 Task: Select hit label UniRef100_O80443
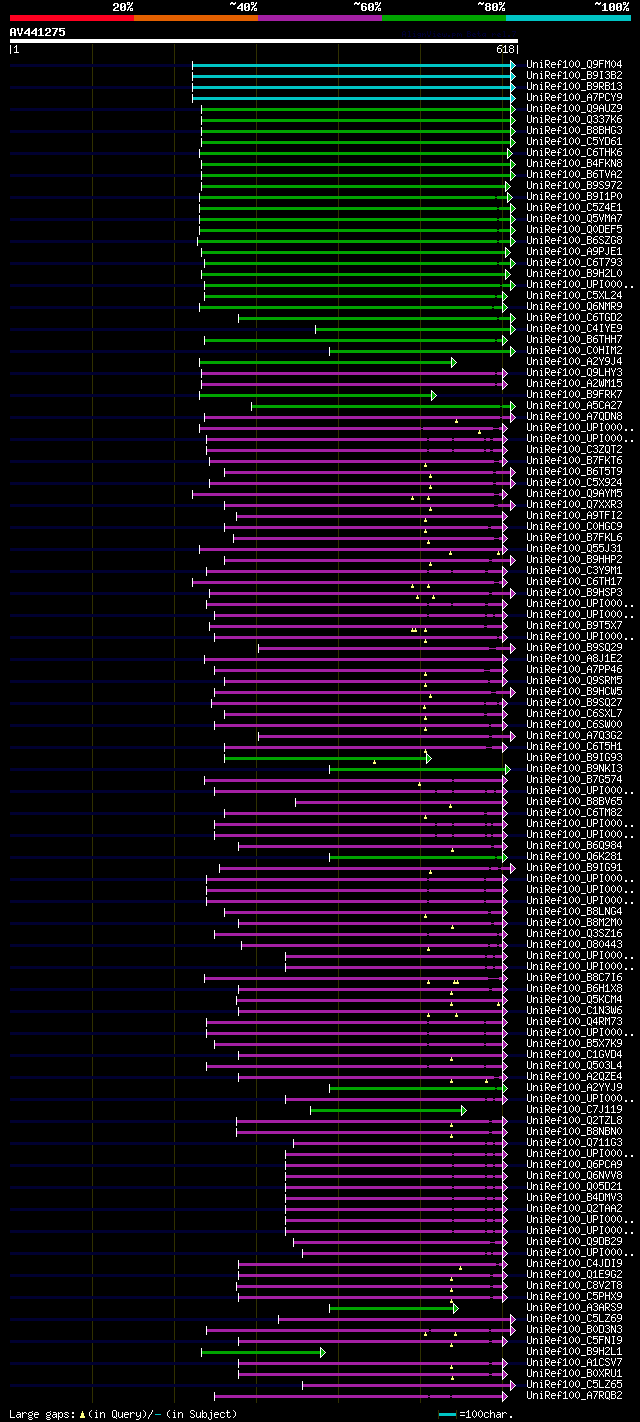574,944
